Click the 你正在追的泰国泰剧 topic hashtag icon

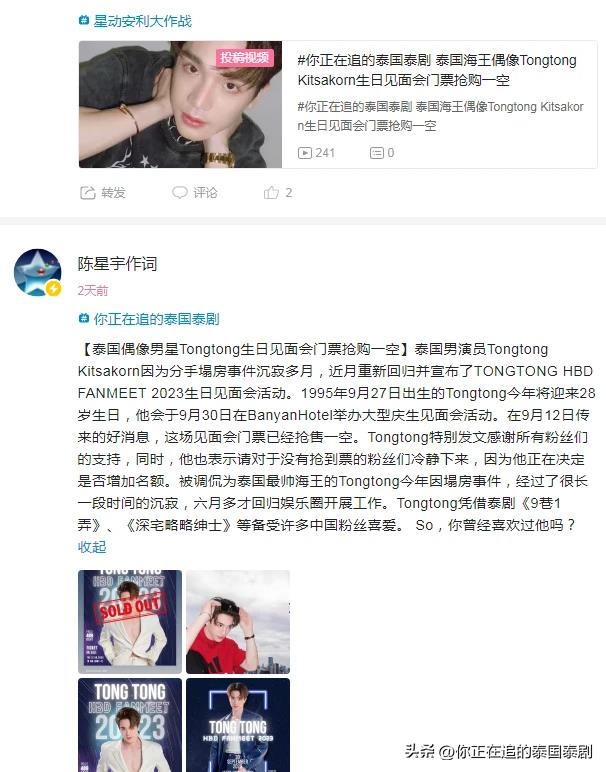(84, 319)
